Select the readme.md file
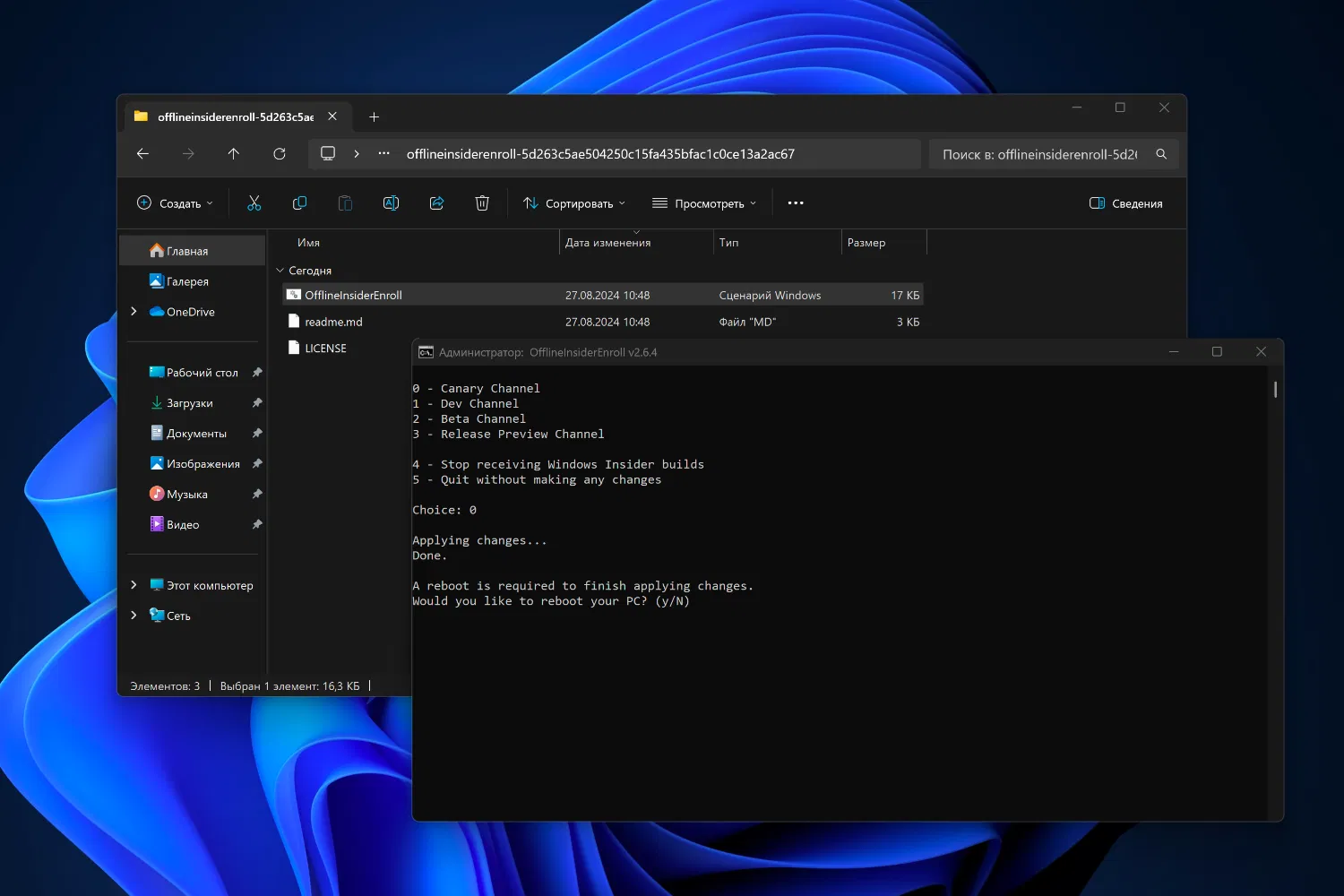 [x=333, y=322]
